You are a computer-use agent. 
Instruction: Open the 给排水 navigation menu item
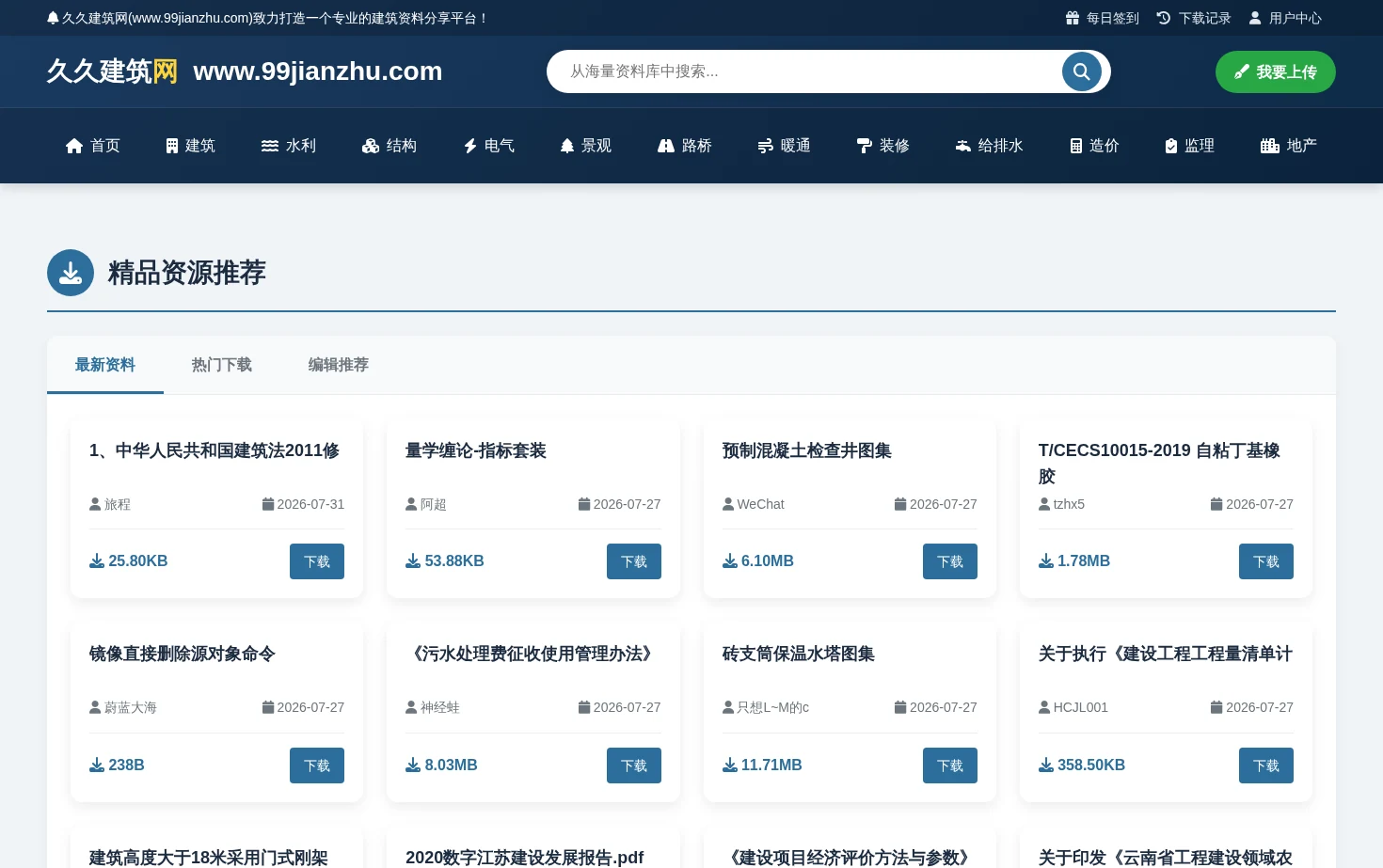pos(989,146)
